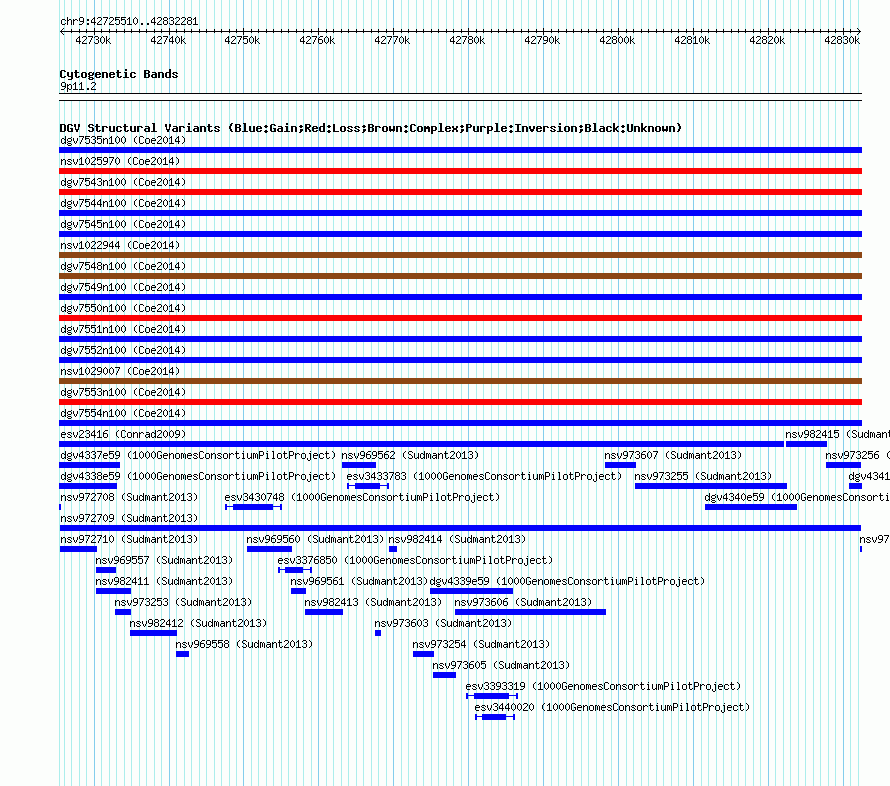Open the nsv969561 (Sudmant2013) label
Image resolution: width=890 pixels, height=786 pixels.
359,581
